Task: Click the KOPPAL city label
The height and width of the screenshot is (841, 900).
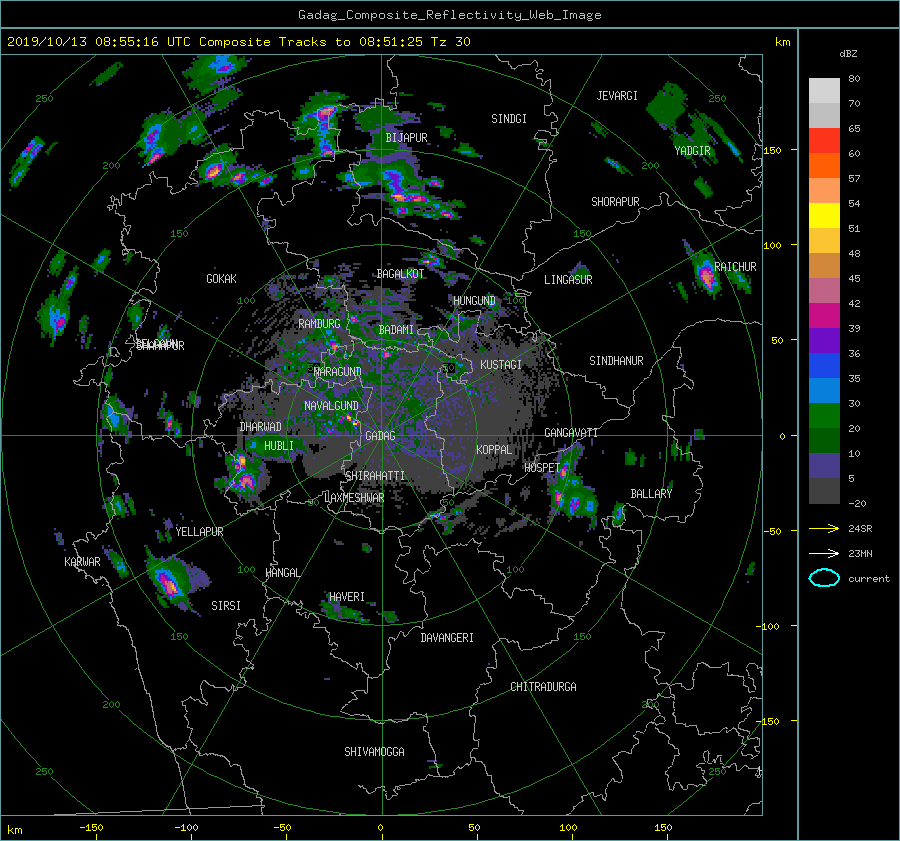Action: pyautogui.click(x=494, y=450)
